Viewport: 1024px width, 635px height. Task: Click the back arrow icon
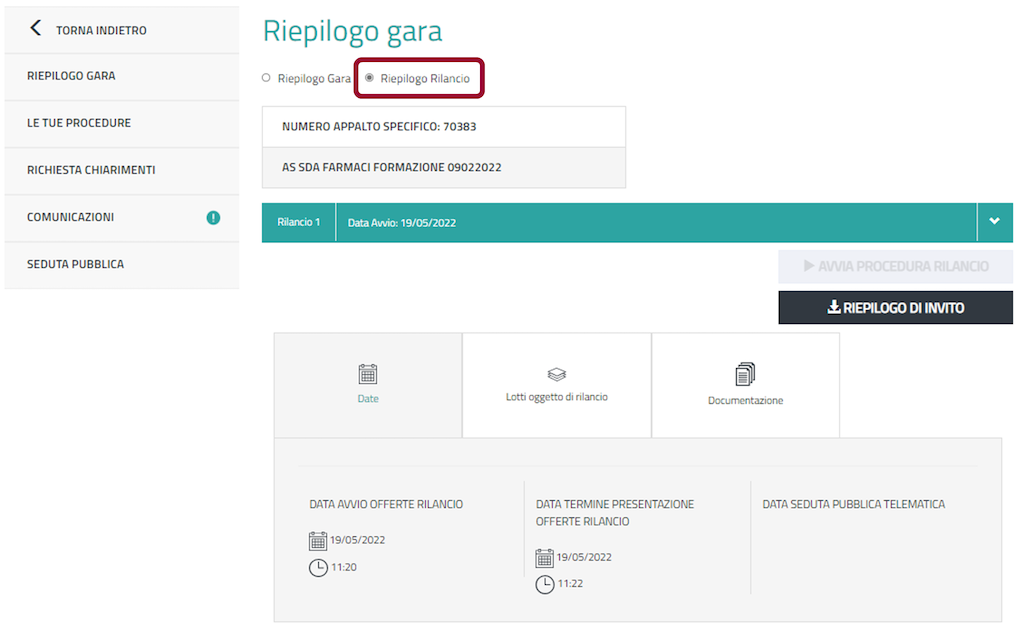(36, 28)
